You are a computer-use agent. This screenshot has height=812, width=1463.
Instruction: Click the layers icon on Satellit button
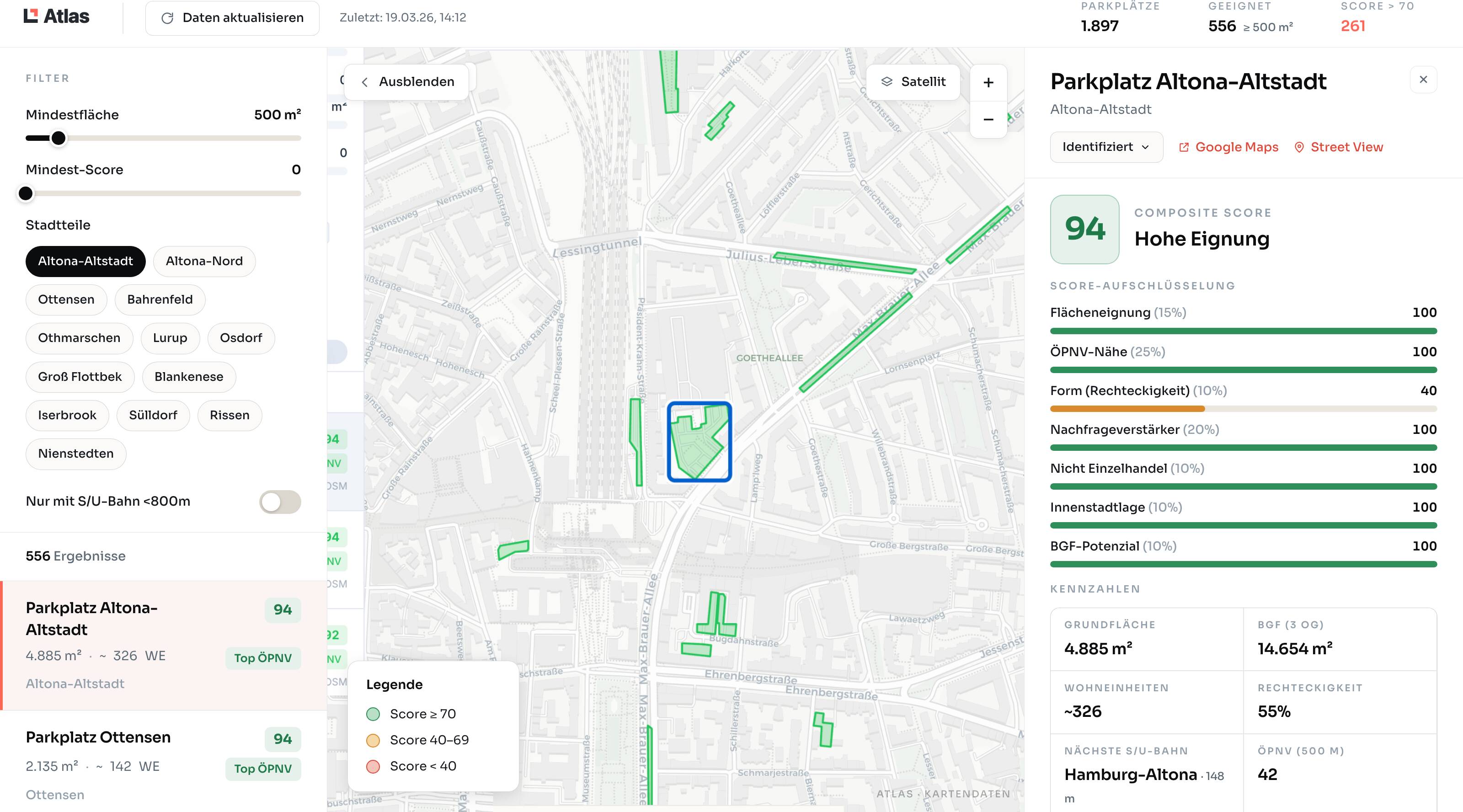886,82
